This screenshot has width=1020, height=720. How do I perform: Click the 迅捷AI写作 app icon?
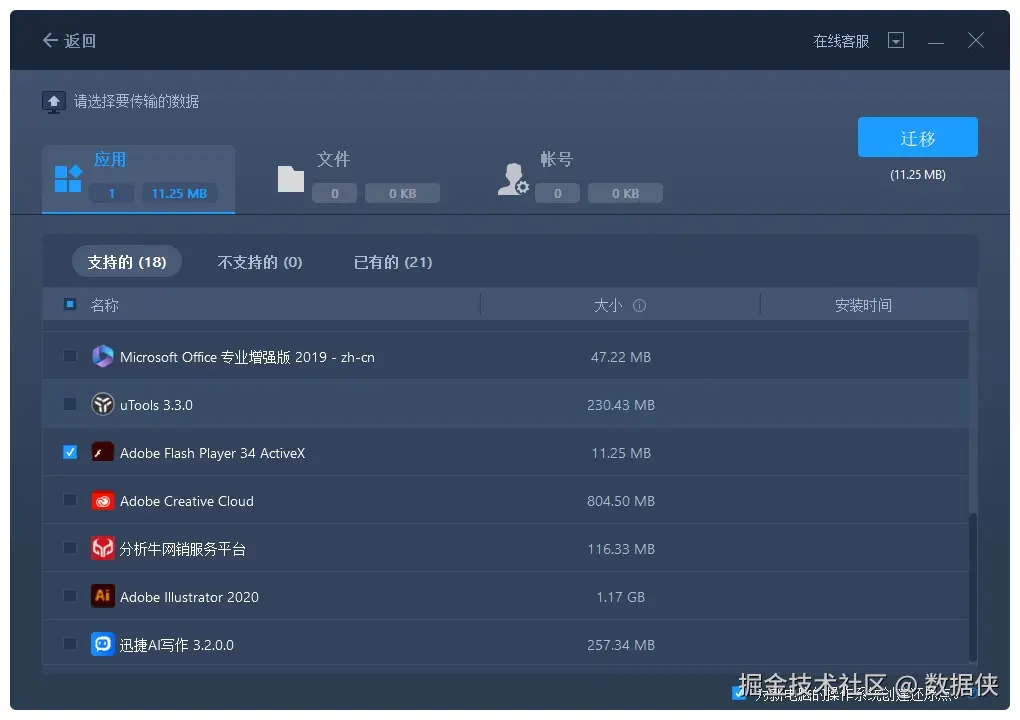(102, 644)
